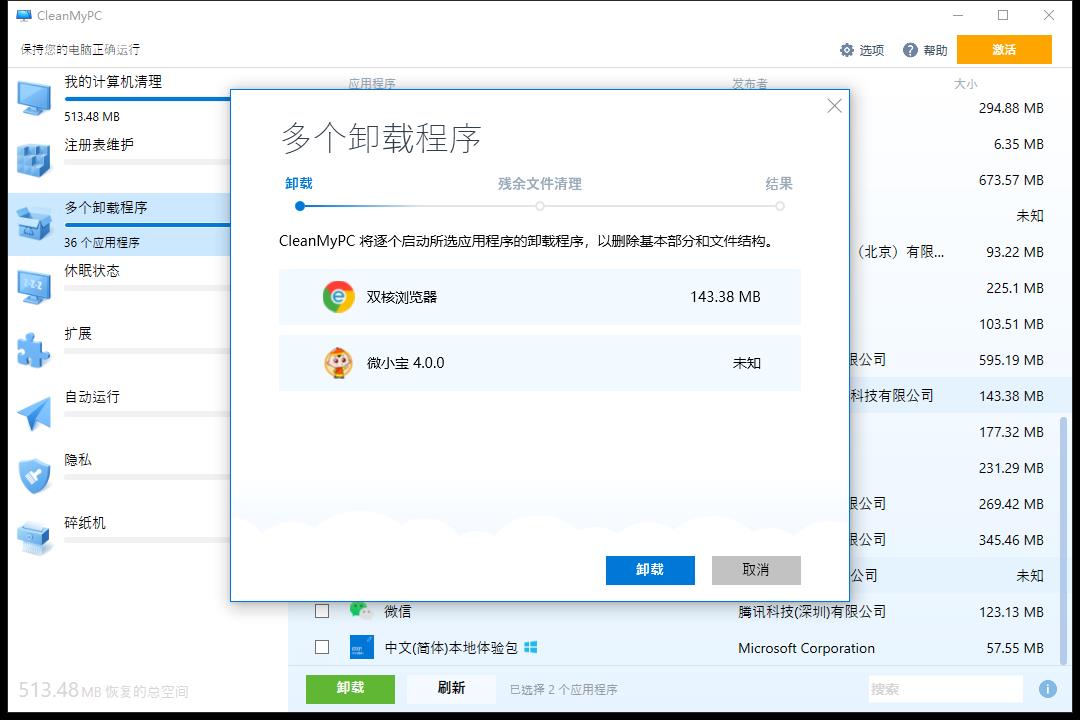The image size is (1080, 720).
Task: Open the hibernation monitor icon
Action: tap(34, 287)
